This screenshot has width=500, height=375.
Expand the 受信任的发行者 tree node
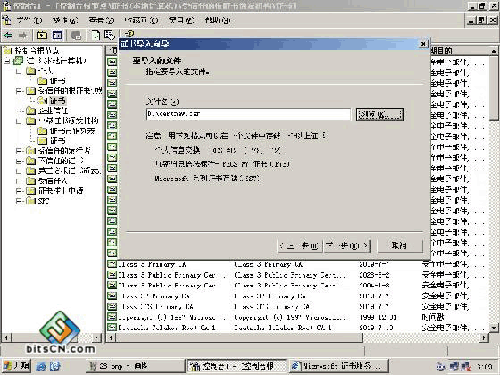[19, 151]
